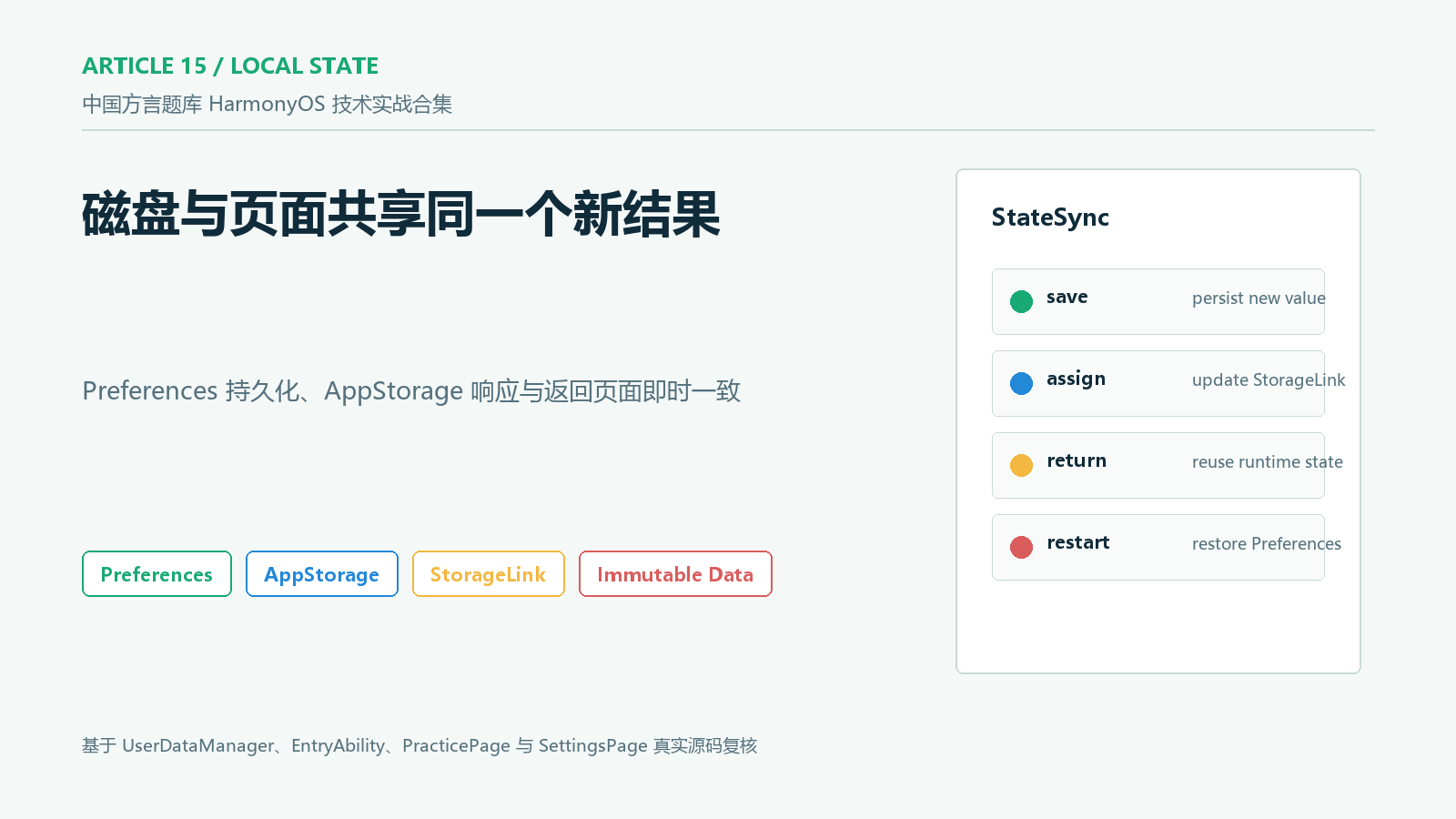The height and width of the screenshot is (819, 1456).
Task: Click the '中国方言题库 HarmonyOS 技术实战合集' subtitle
Action: [x=267, y=105]
